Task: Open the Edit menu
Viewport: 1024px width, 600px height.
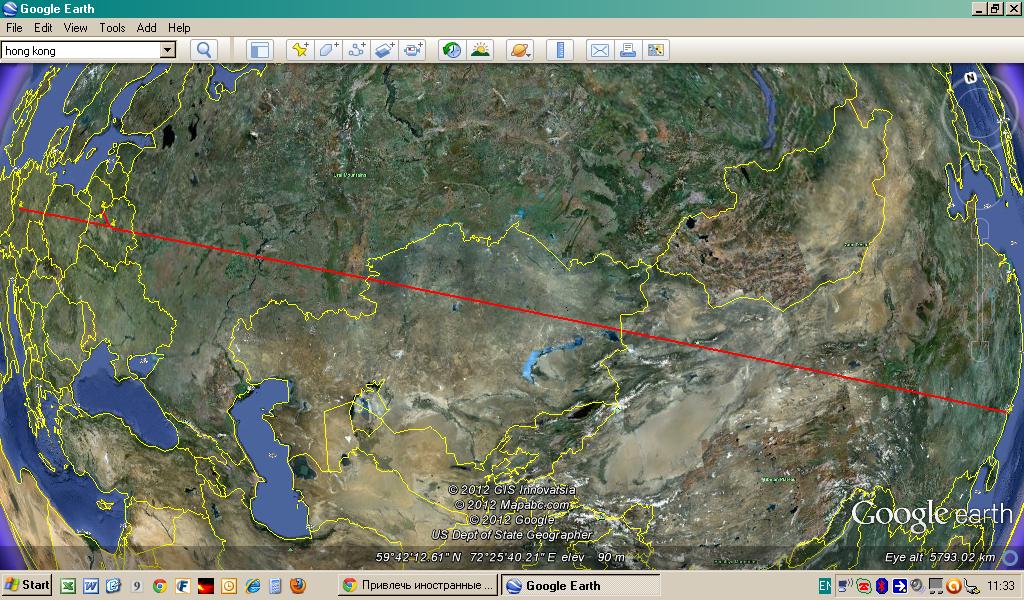Action: 43,27
